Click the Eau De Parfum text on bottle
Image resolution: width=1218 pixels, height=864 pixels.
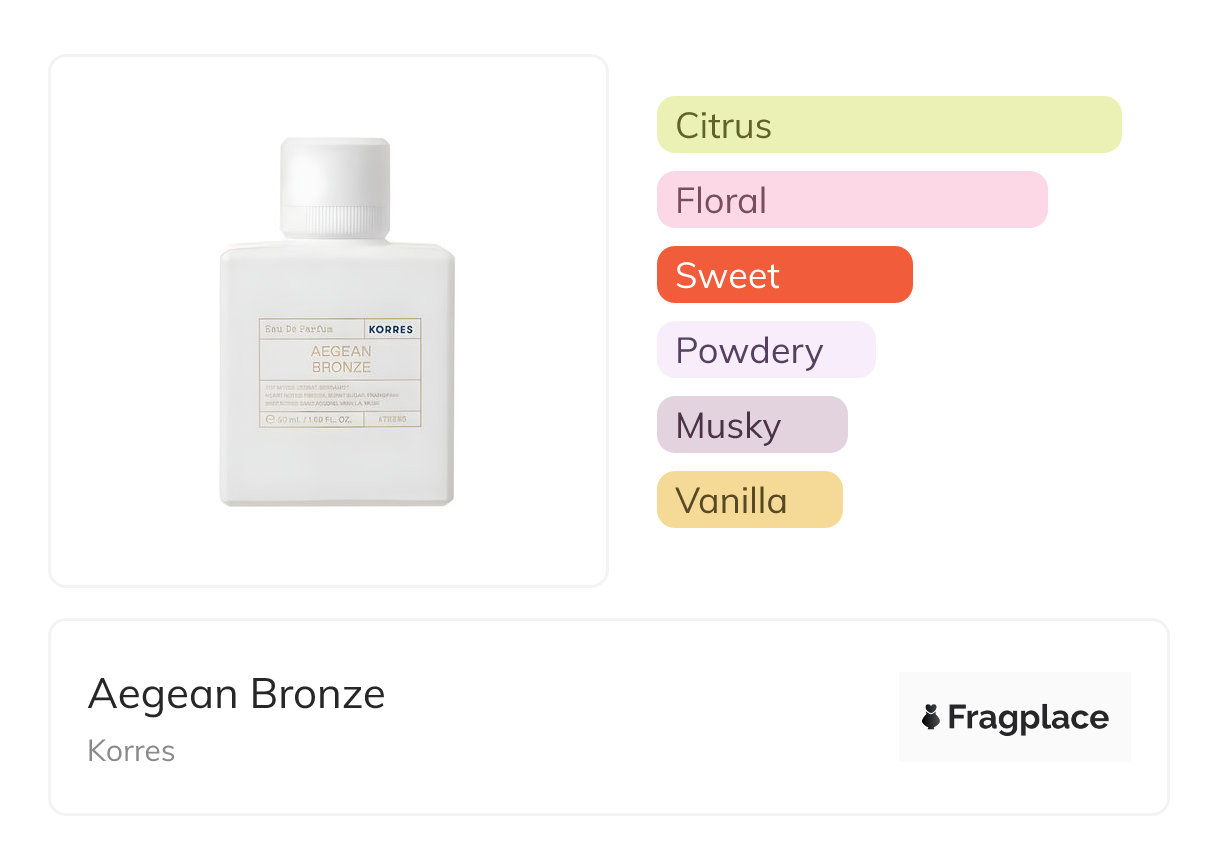point(298,329)
